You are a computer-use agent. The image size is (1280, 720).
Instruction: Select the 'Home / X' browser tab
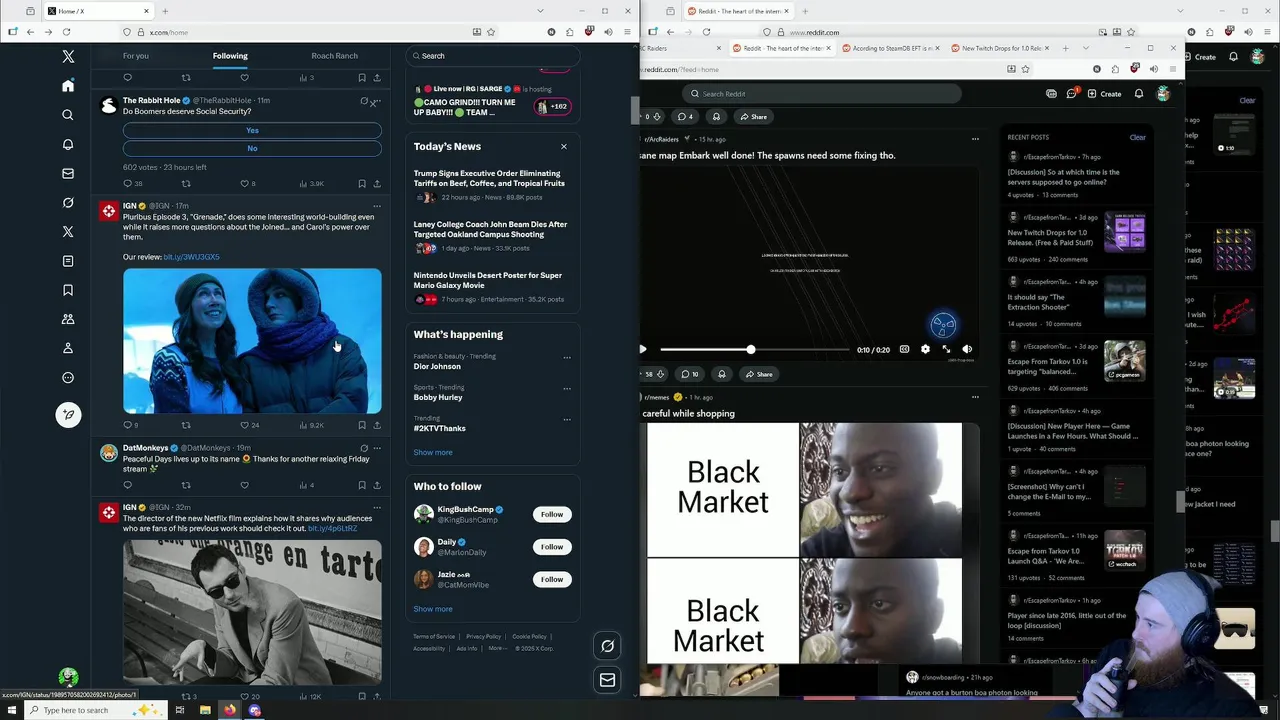pyautogui.click(x=98, y=11)
